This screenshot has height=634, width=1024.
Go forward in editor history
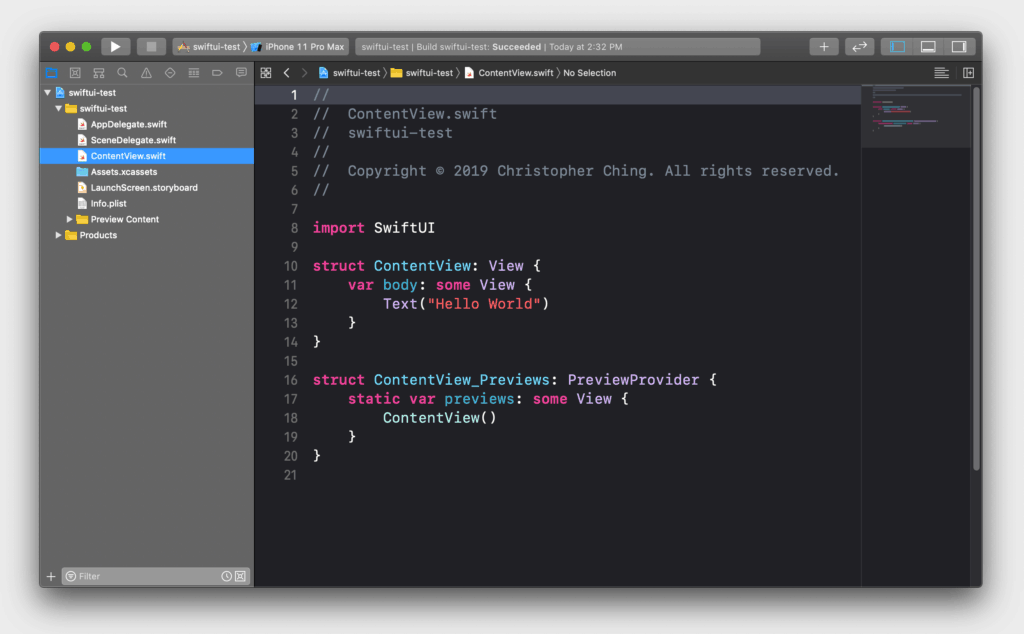click(304, 72)
